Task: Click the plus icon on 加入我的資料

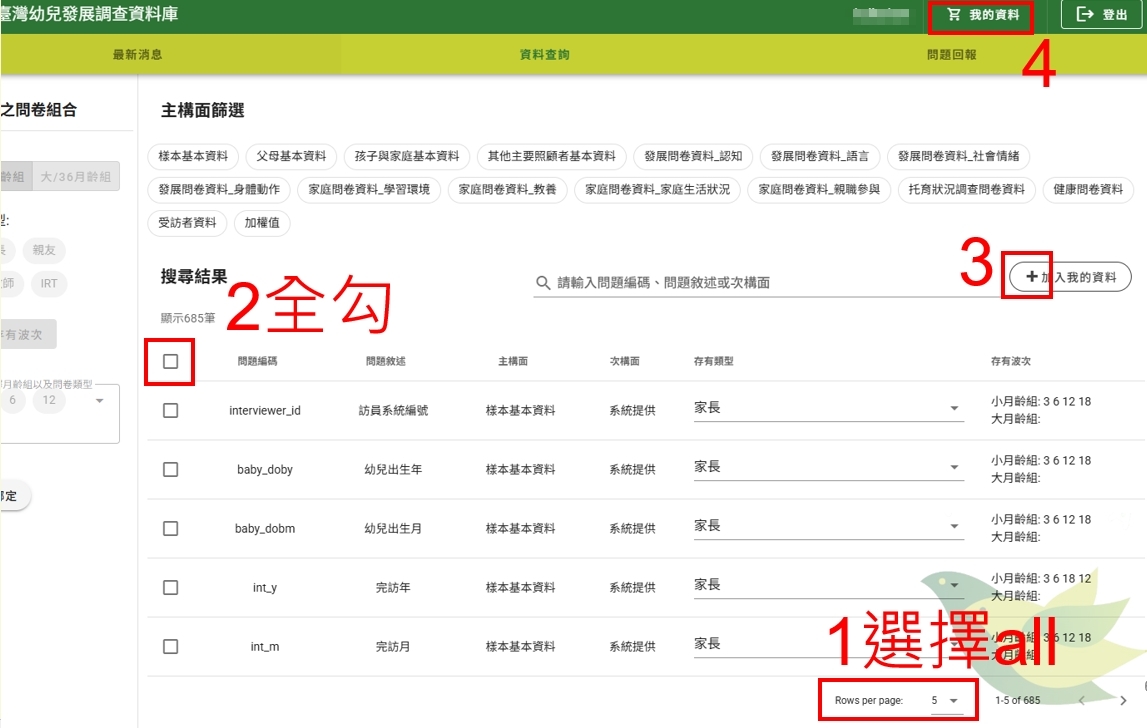Action: pyautogui.click(x=1032, y=277)
